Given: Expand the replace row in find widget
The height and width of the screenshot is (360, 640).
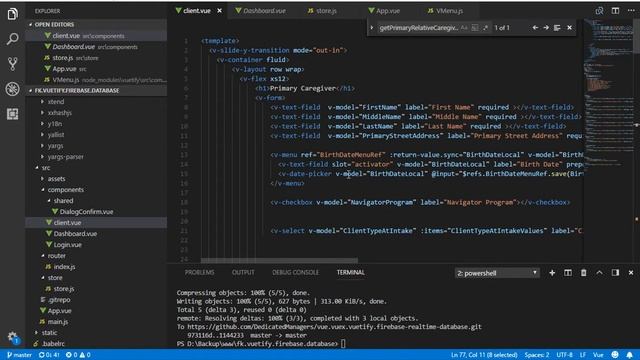Looking at the screenshot, I should [372, 28].
